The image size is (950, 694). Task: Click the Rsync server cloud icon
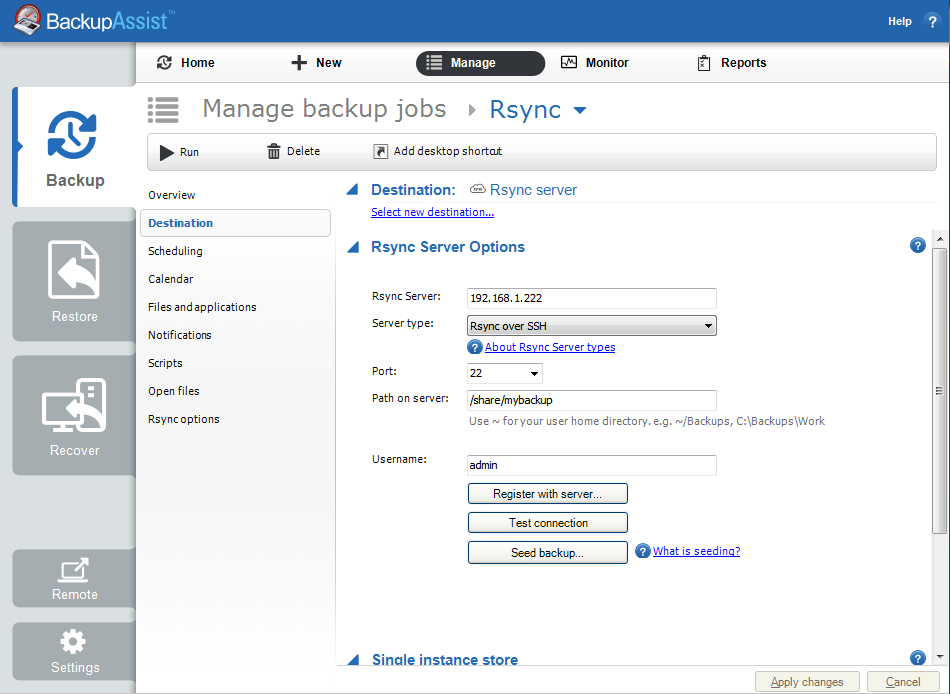(x=477, y=190)
